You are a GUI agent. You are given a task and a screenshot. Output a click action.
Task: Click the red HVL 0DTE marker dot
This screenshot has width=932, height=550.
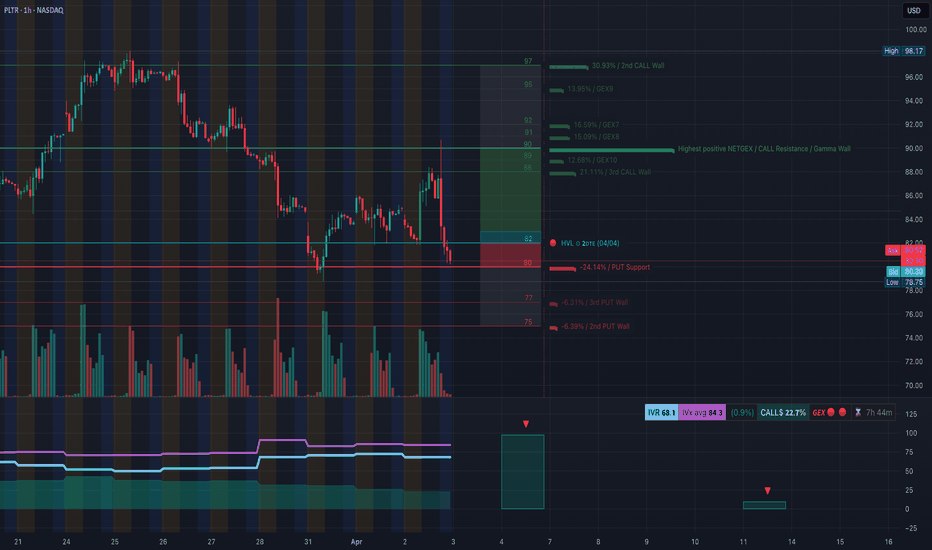coord(553,243)
